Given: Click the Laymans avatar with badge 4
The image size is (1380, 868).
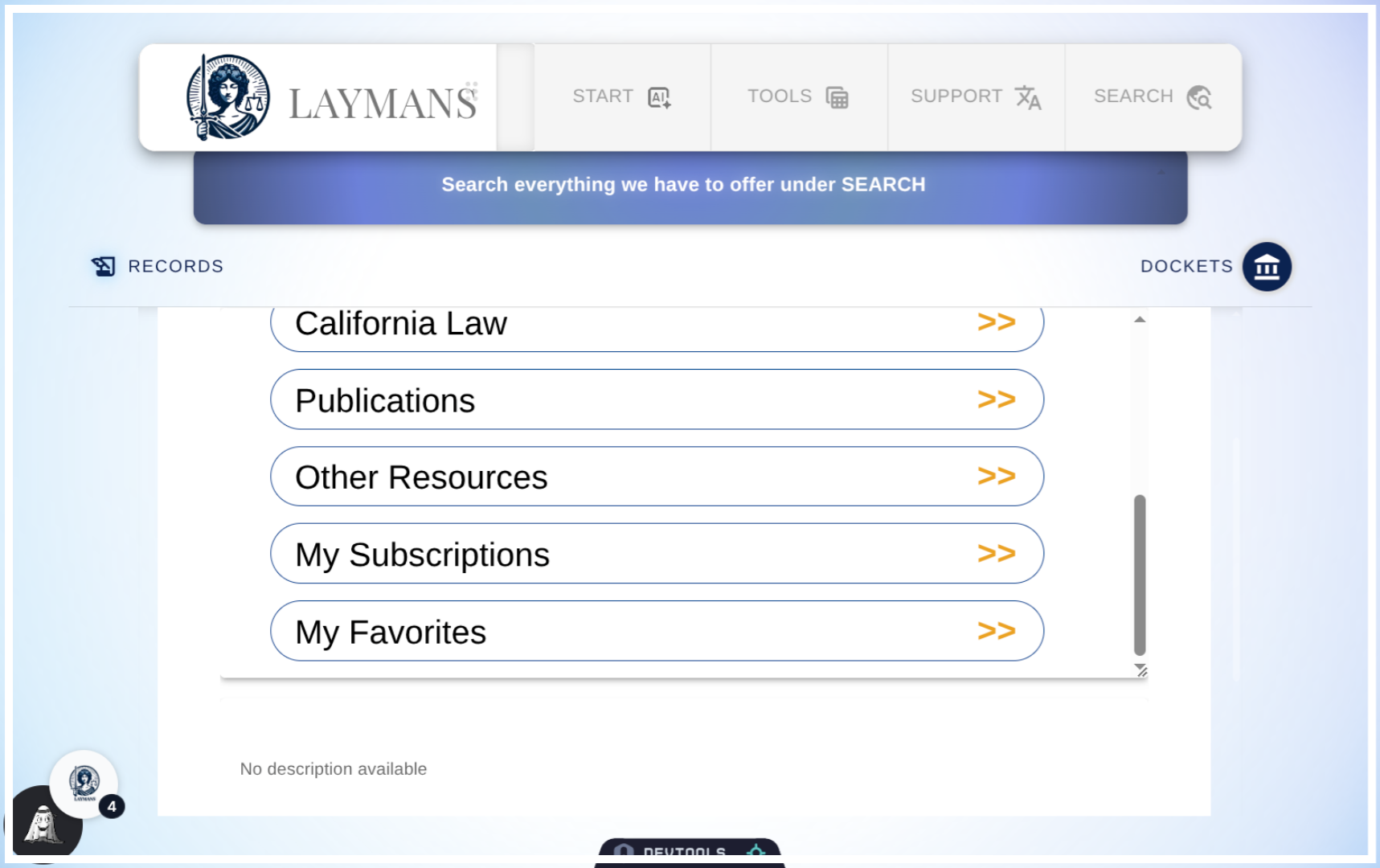Looking at the screenshot, I should [84, 784].
